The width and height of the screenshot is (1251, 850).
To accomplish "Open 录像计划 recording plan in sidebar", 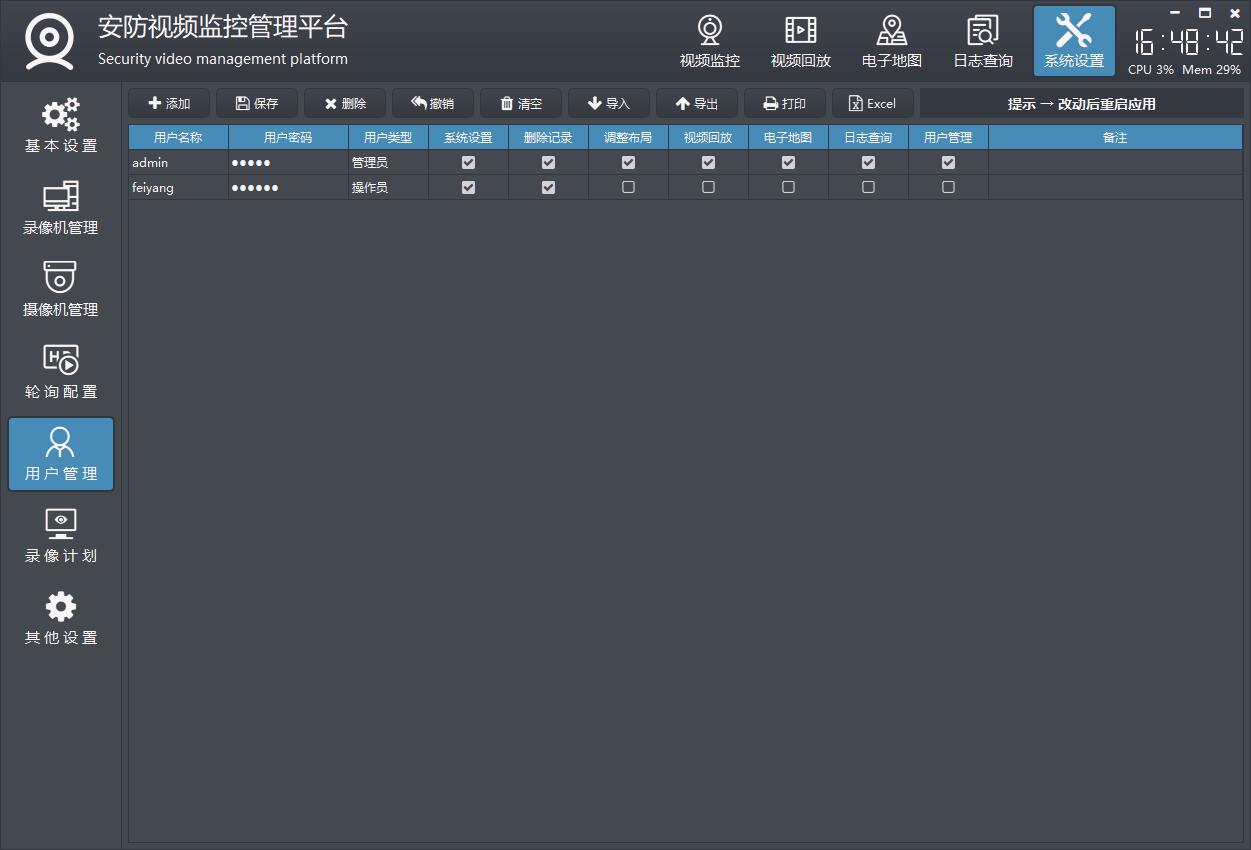I will click(x=61, y=537).
